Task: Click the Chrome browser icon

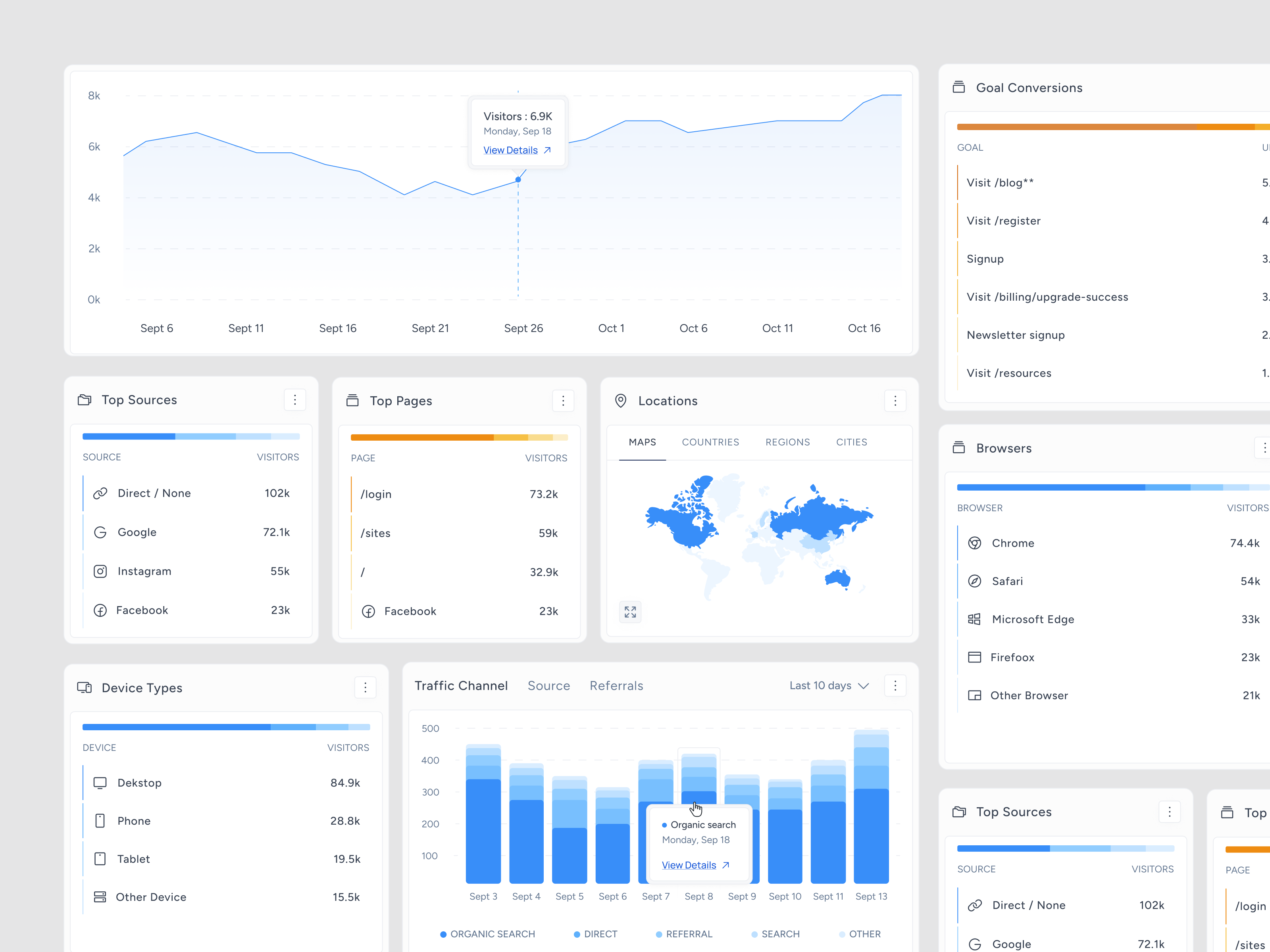Action: pos(974,543)
